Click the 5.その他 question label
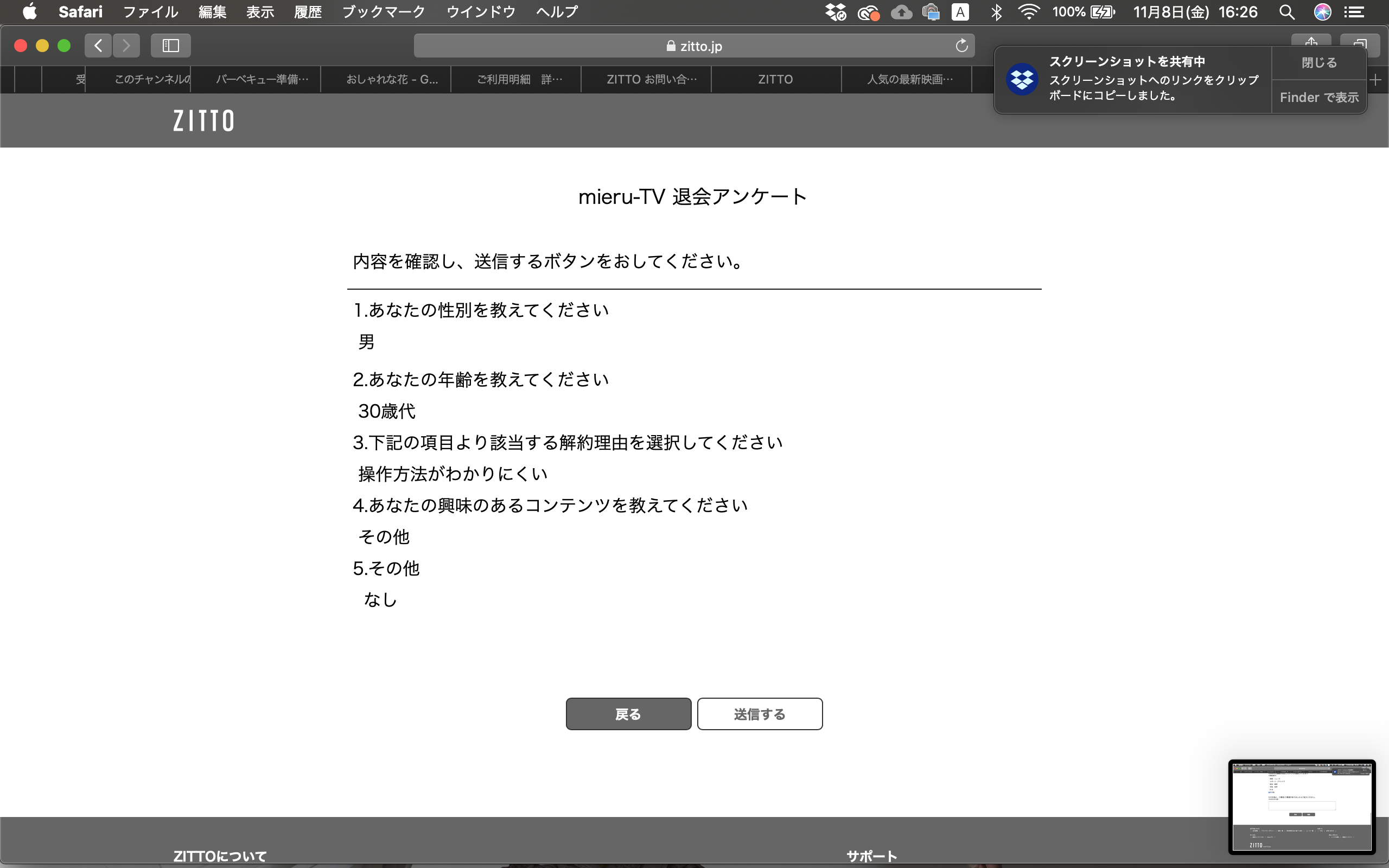Viewport: 1389px width, 868px height. coord(386,569)
